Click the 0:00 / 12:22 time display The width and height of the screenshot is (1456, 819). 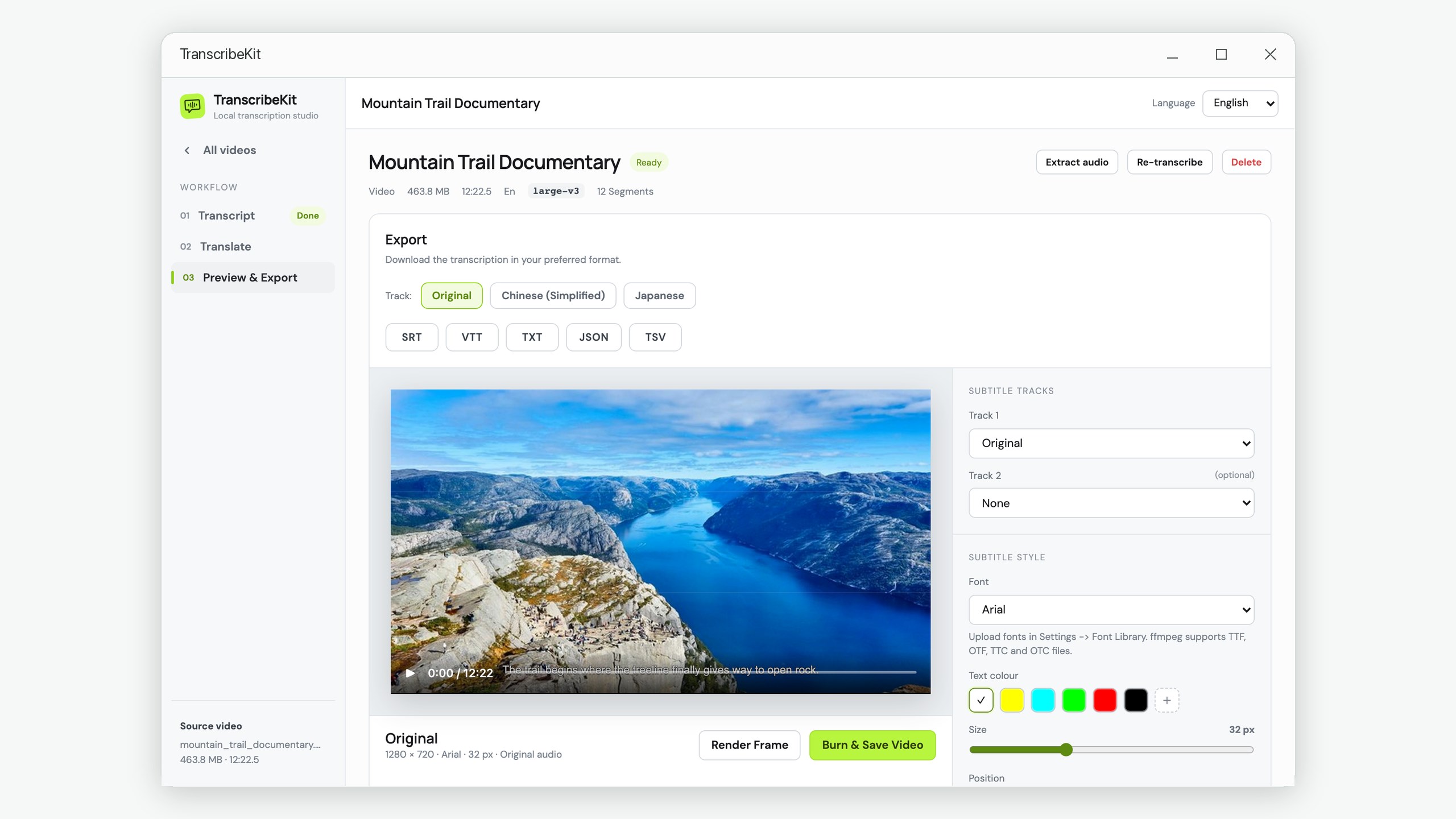coord(460,673)
